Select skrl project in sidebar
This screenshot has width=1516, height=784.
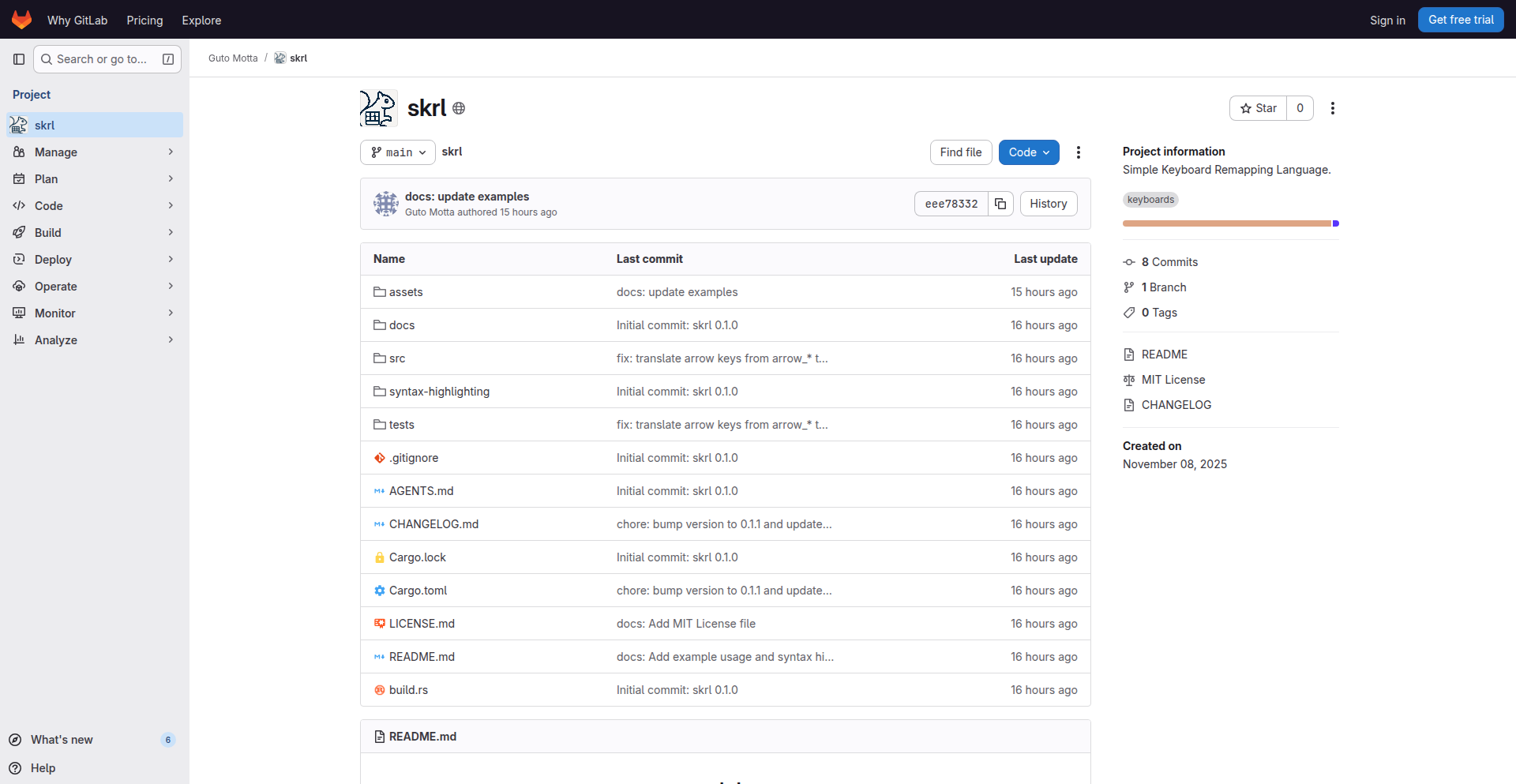tap(95, 126)
